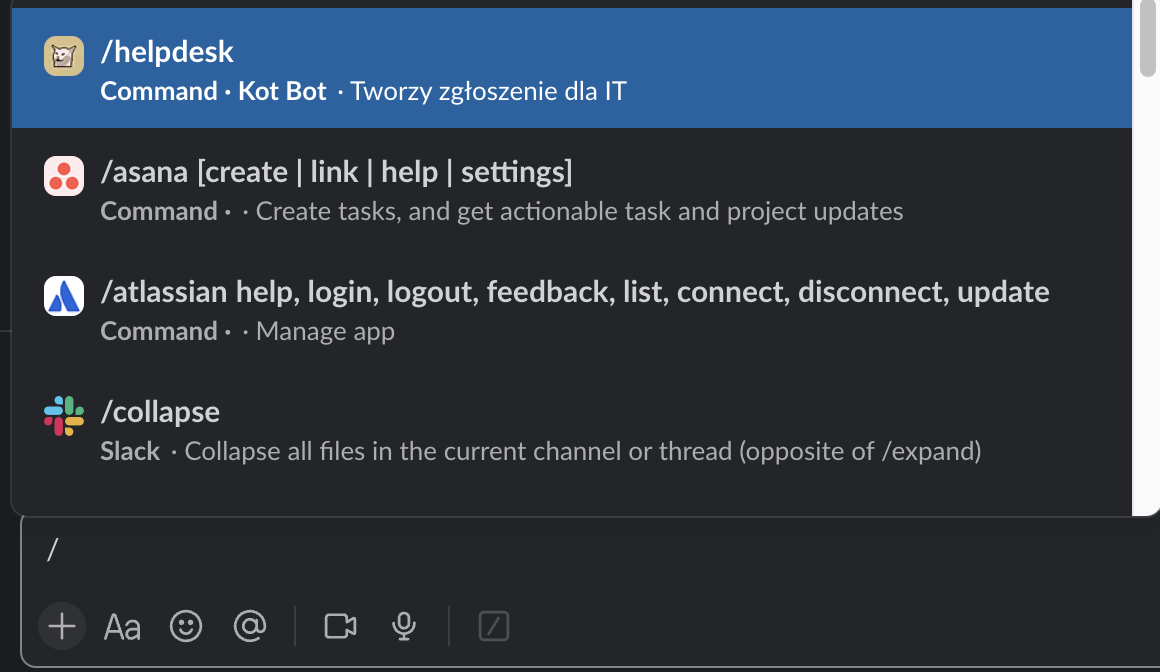Click the Slack multicolor logo icon

(64, 416)
